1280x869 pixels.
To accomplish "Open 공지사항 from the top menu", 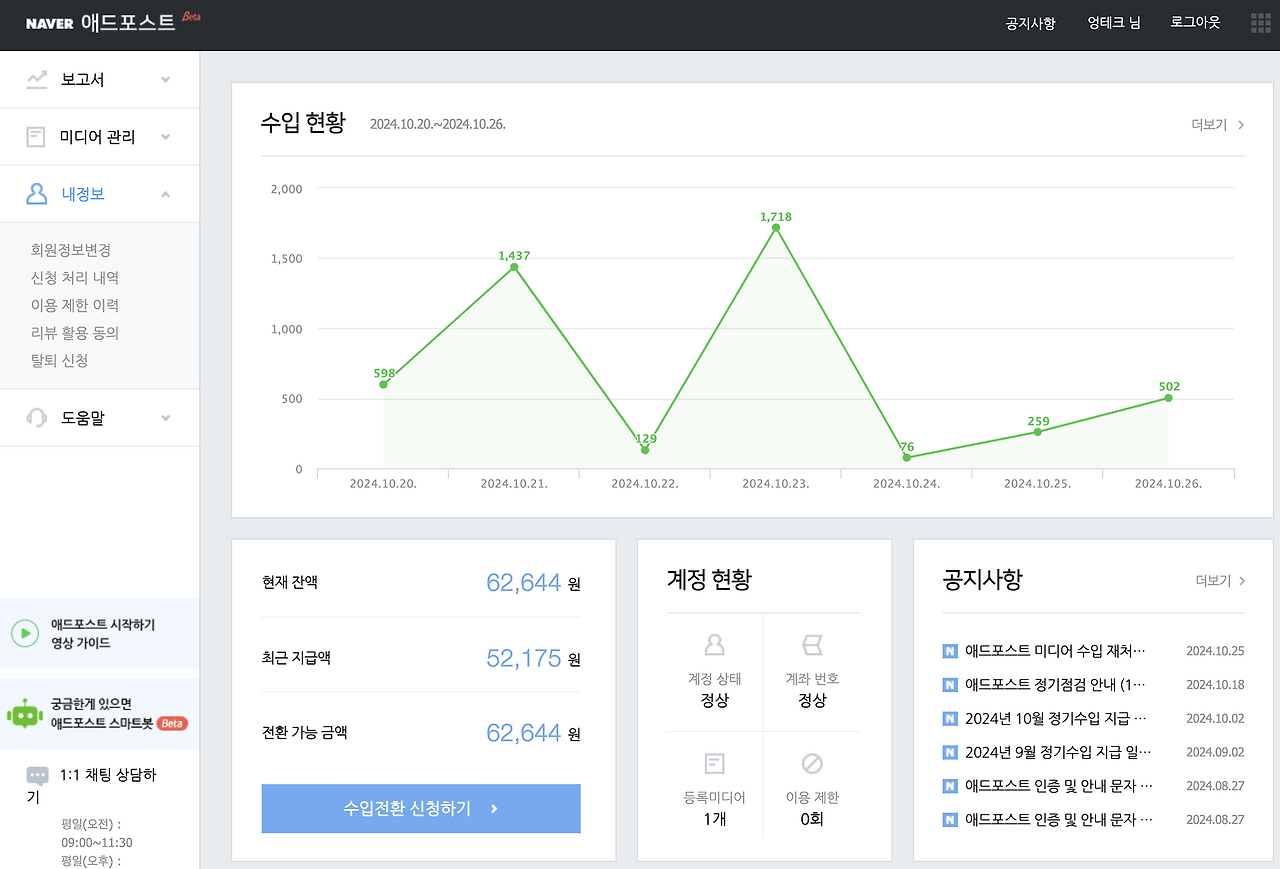I will 1029,23.
